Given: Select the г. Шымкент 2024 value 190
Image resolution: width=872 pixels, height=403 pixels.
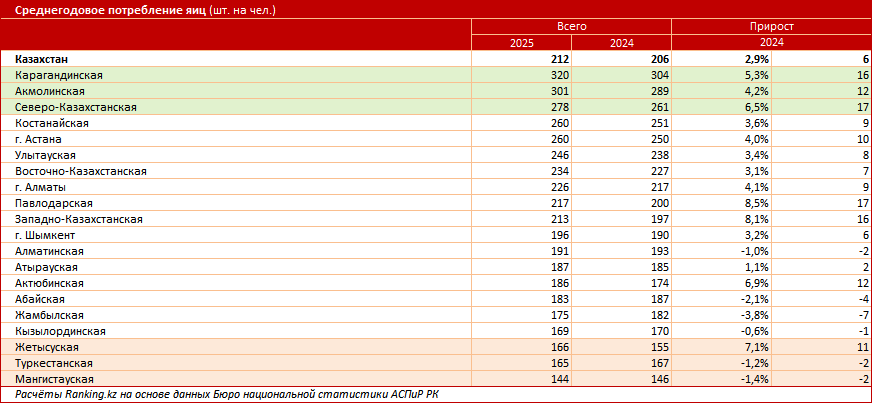Looking at the screenshot, I should click(658, 236).
